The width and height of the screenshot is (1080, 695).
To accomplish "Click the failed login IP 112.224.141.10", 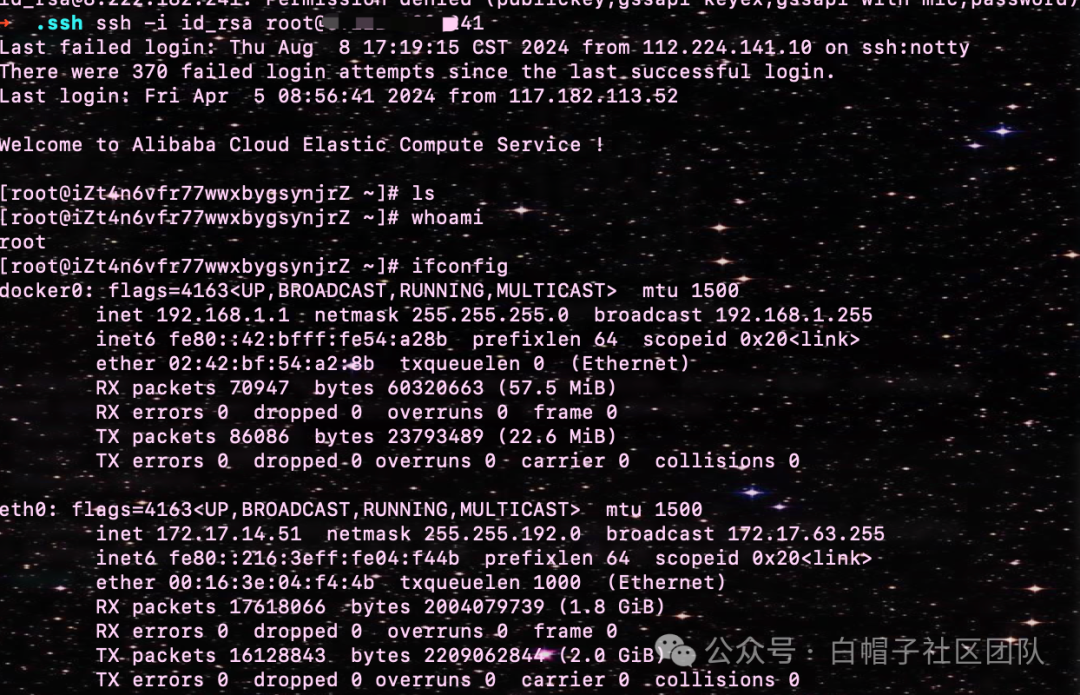I will click(x=727, y=48).
